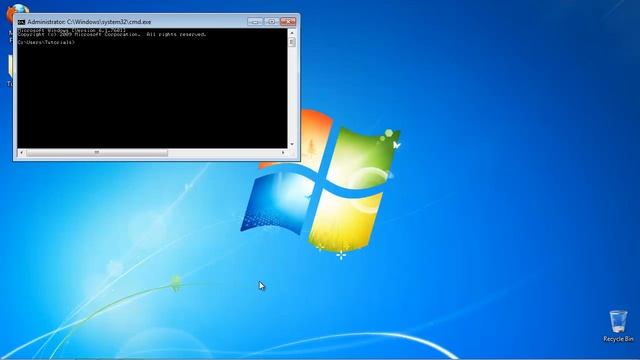Click the vertical scrollbar down arrow in cmd
This screenshot has height=360, width=640.
pyautogui.click(x=292, y=144)
